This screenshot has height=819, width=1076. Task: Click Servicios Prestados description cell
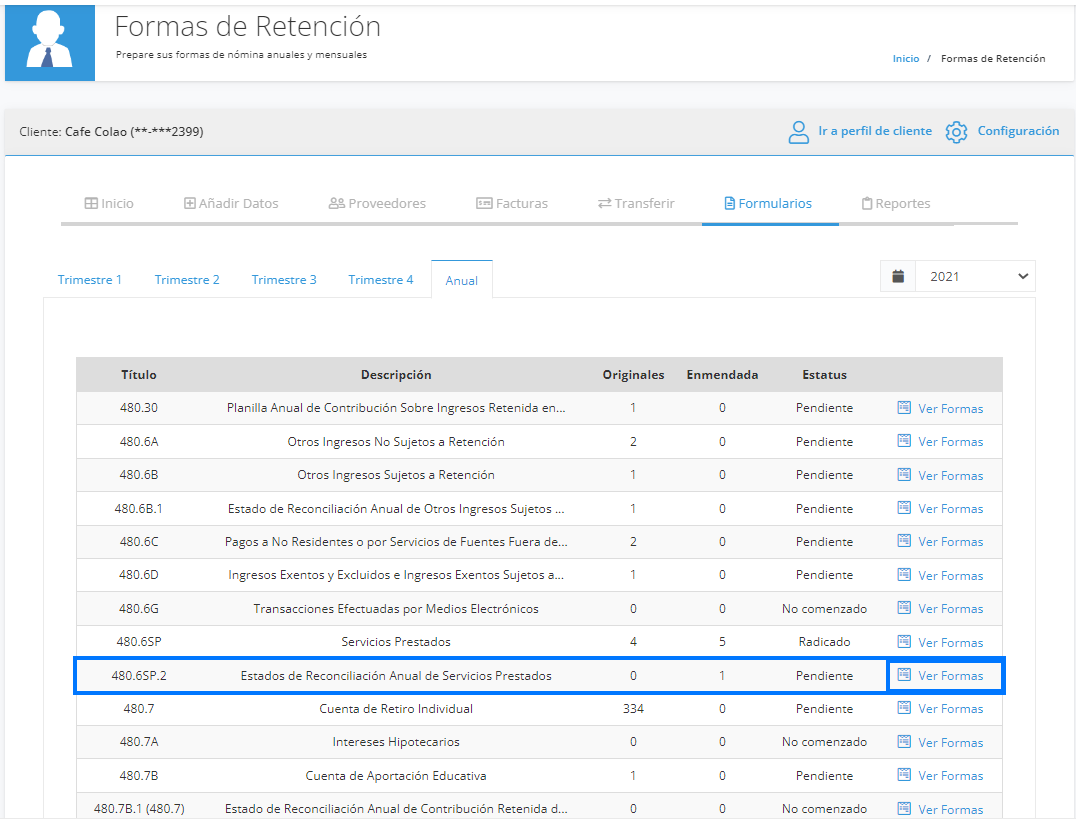[x=396, y=642]
